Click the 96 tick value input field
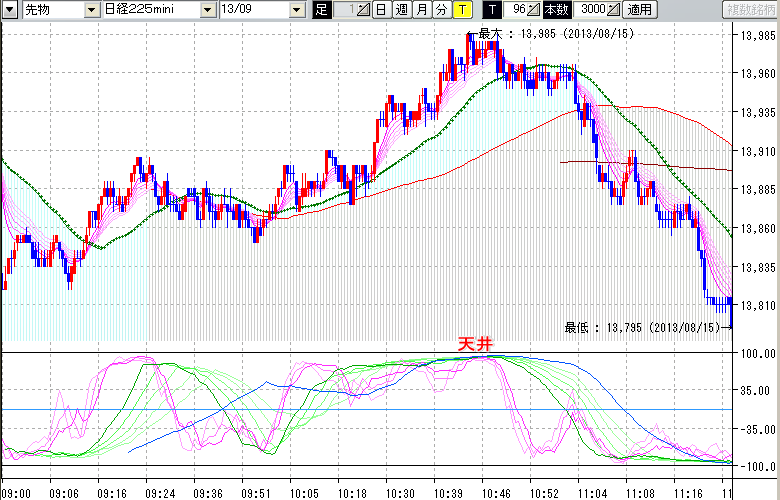This screenshot has width=780, height=500. click(516, 10)
